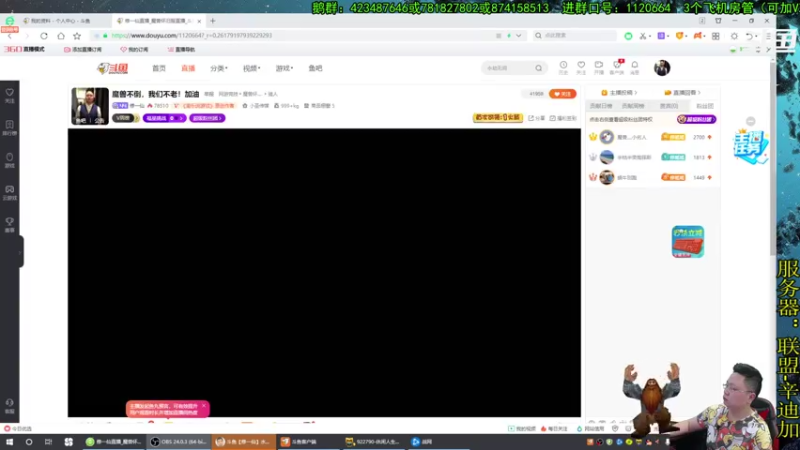Click the heart follow icon in left sidebar

coord(10,95)
